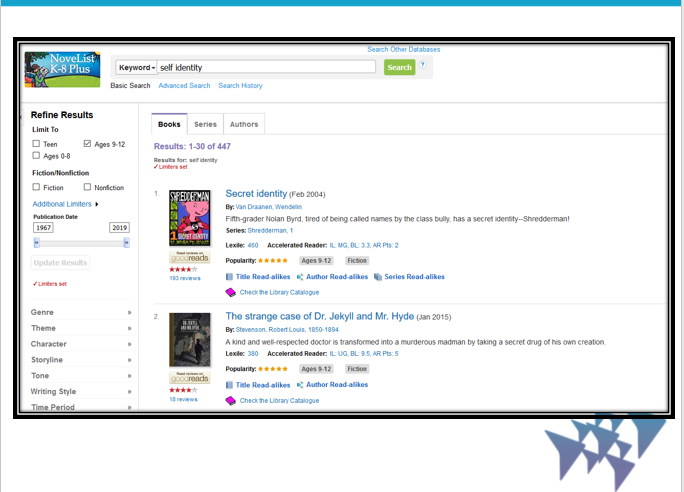Click the publication date slider track

(82, 243)
